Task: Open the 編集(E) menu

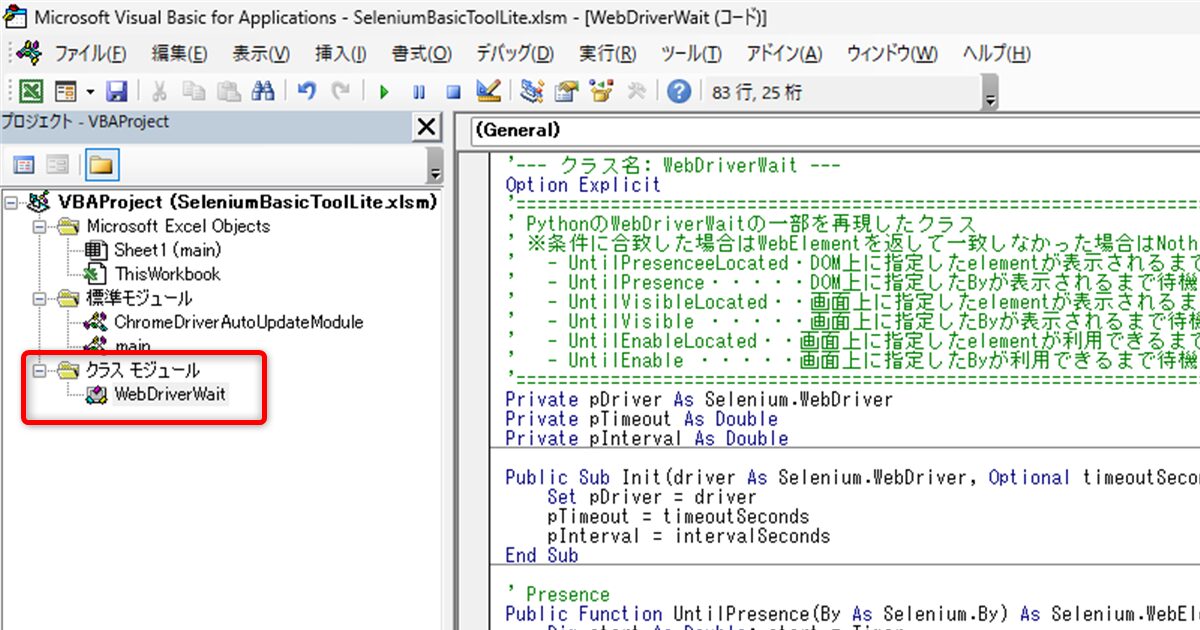Action: coord(179,53)
